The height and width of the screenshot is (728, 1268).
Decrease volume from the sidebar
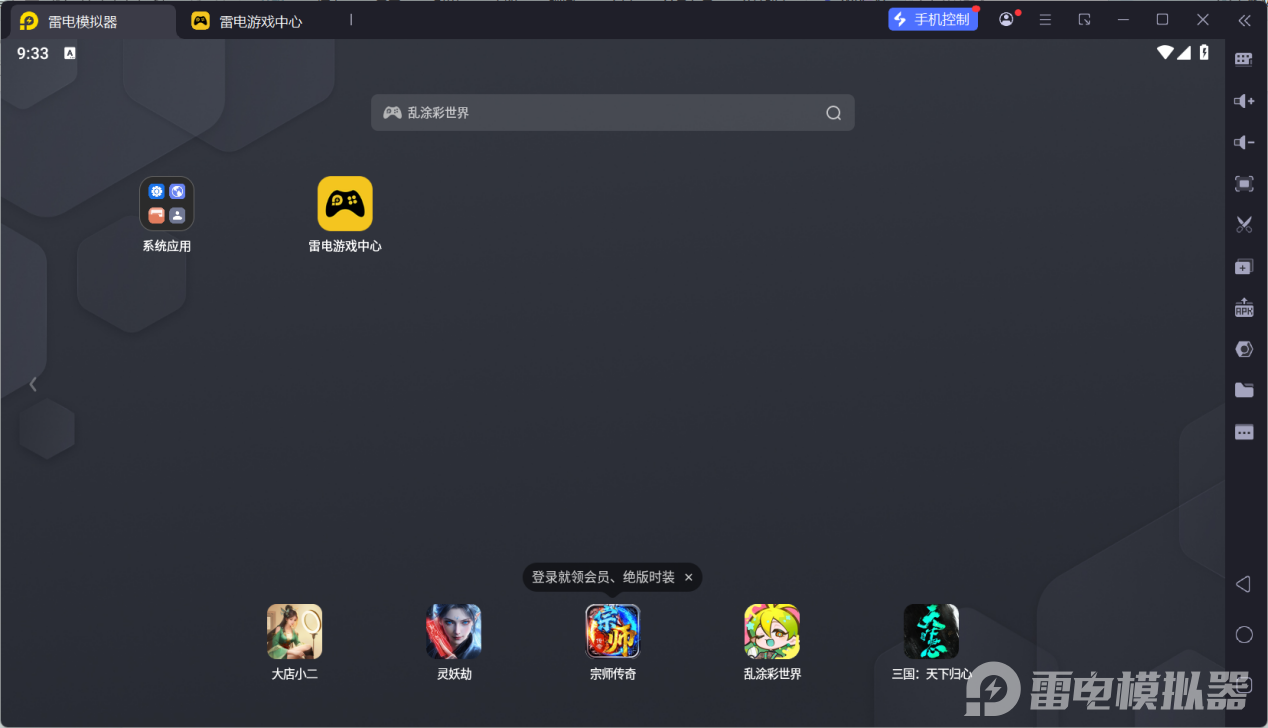(x=1244, y=142)
